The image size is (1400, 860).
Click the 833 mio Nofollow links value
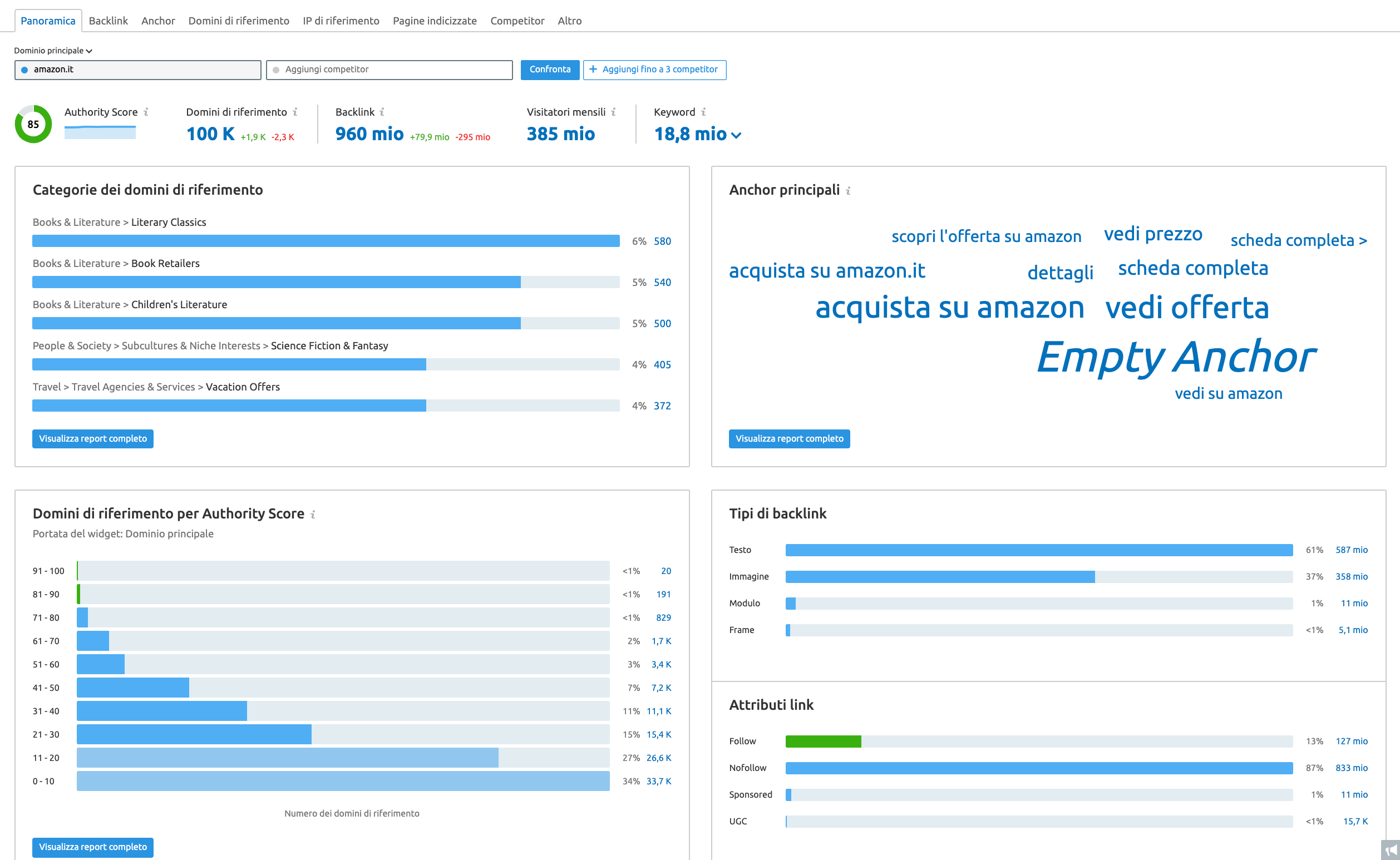(1352, 768)
